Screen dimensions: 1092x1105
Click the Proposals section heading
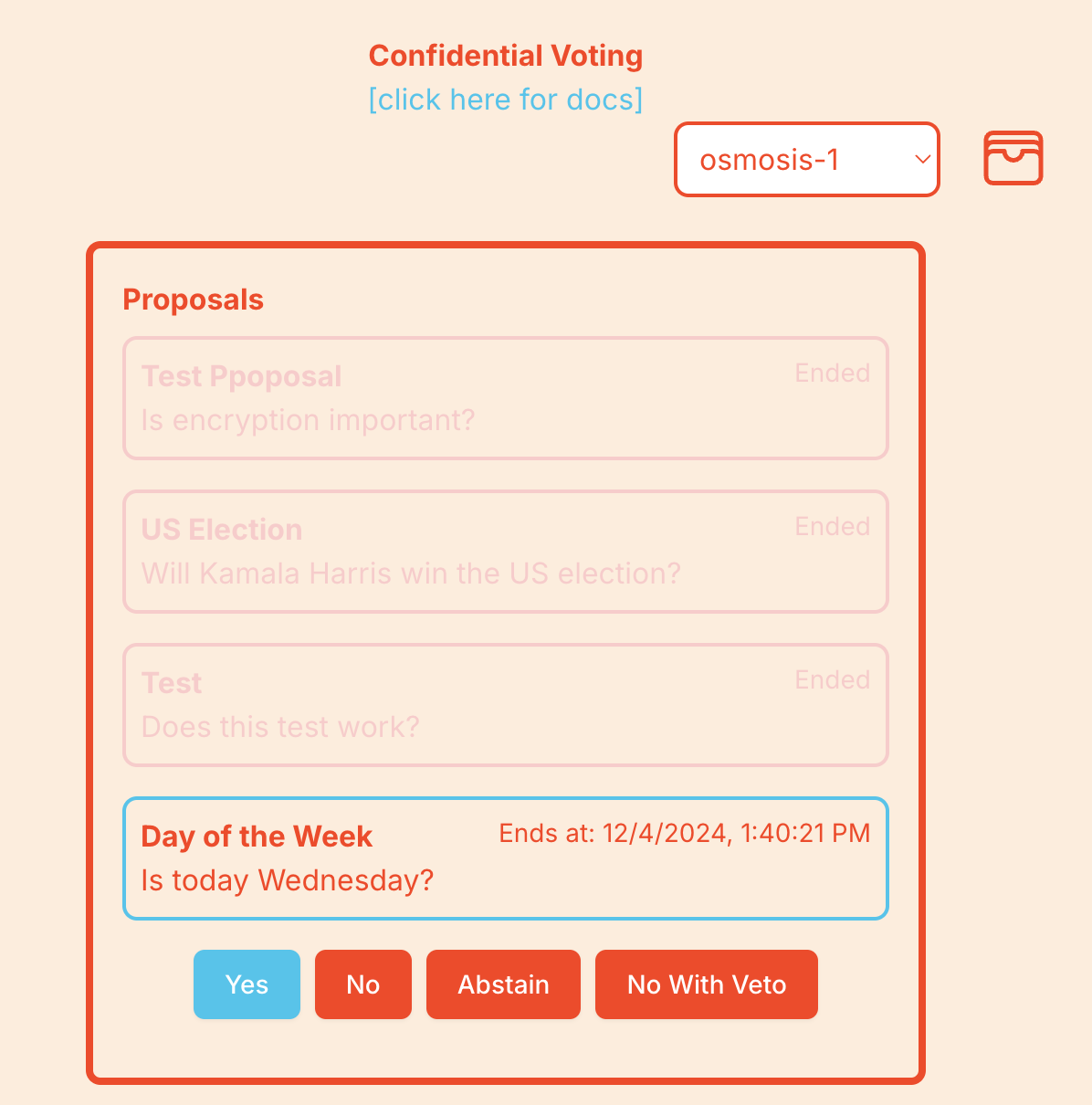[193, 300]
